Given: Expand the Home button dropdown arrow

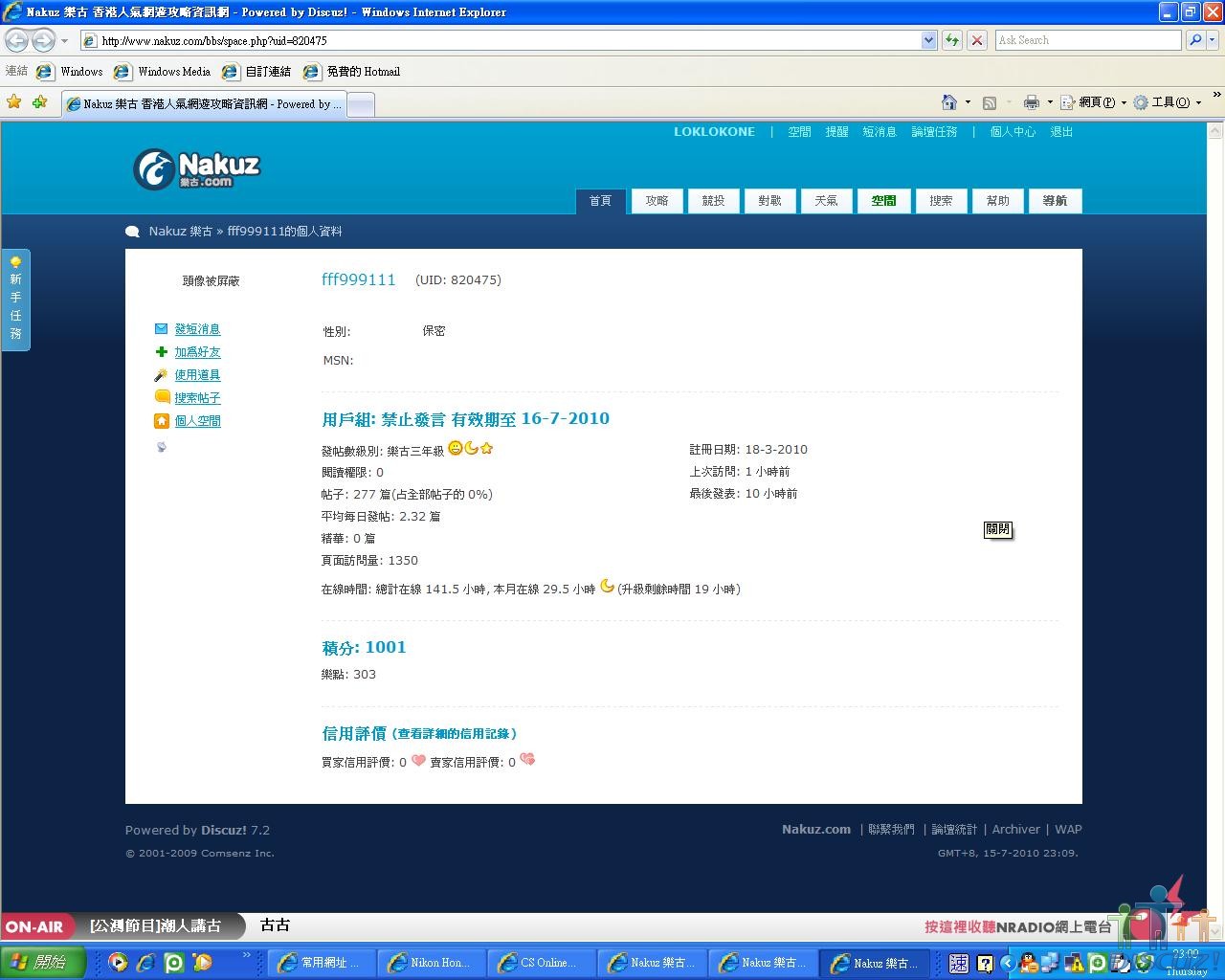Looking at the screenshot, I should [x=968, y=102].
